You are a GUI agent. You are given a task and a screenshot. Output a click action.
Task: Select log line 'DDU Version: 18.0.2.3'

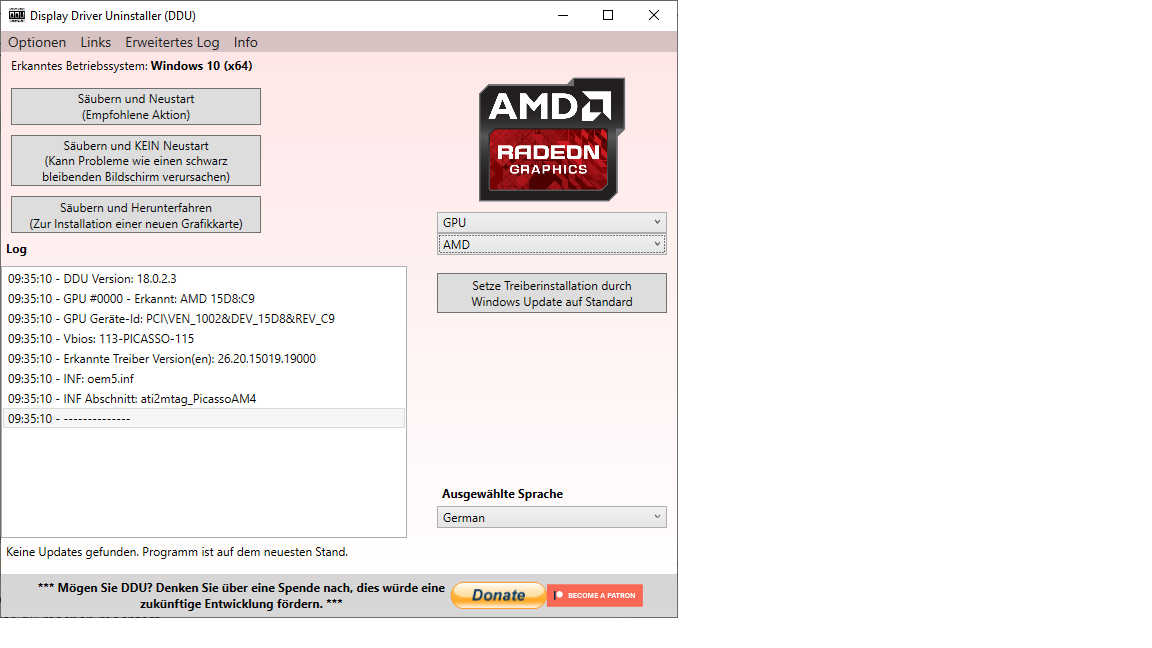(x=204, y=278)
